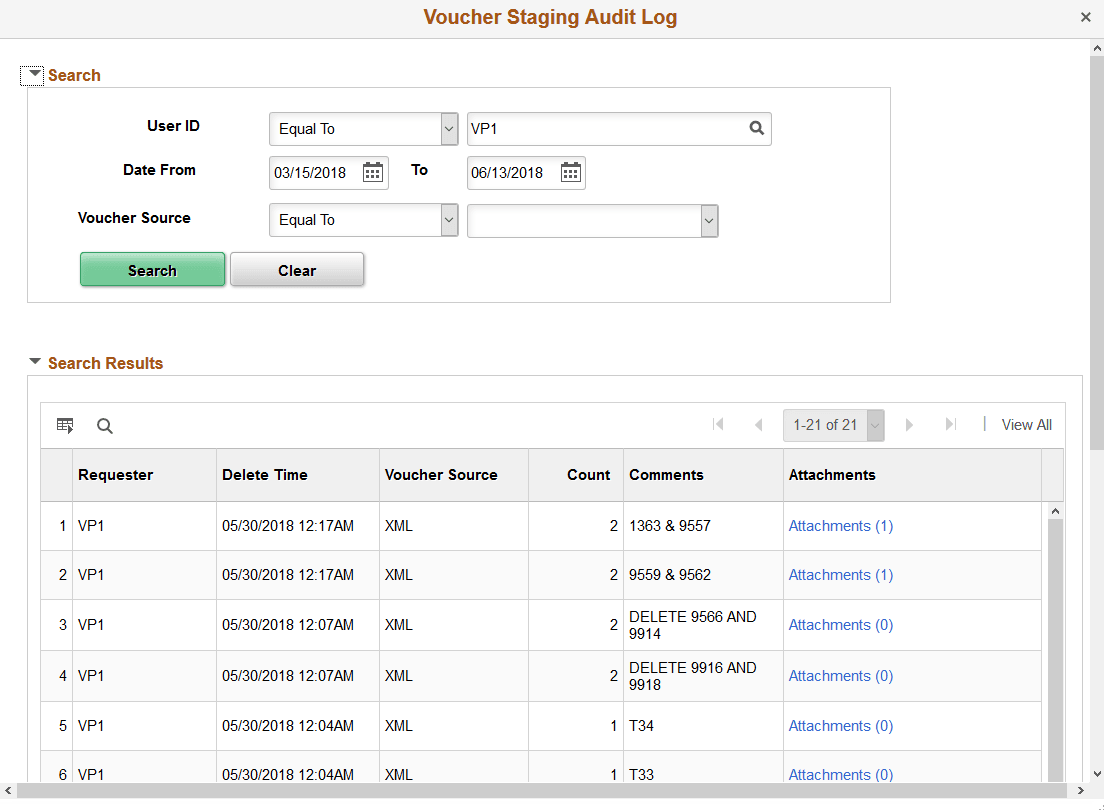Viewport: 1104px width, 810px height.
Task: Open the grid personalization action menu
Action: [65, 425]
